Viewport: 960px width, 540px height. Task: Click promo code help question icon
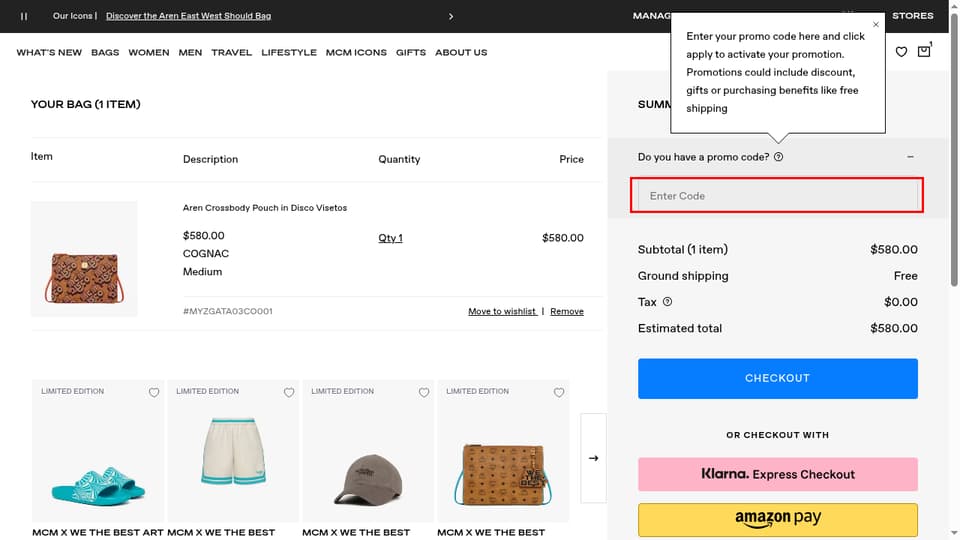click(x=778, y=157)
